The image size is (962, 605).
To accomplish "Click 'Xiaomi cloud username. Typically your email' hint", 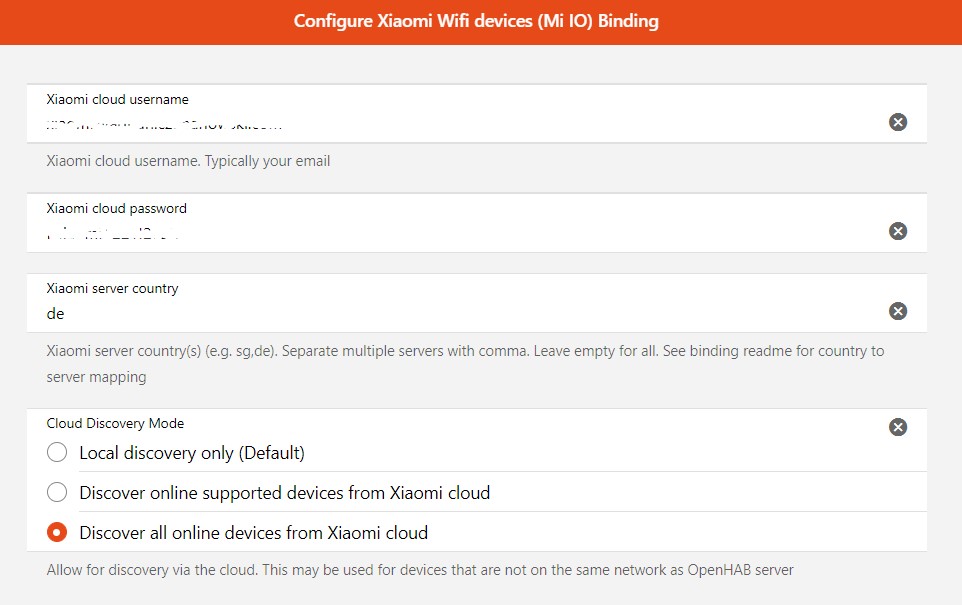I will 188,161.
